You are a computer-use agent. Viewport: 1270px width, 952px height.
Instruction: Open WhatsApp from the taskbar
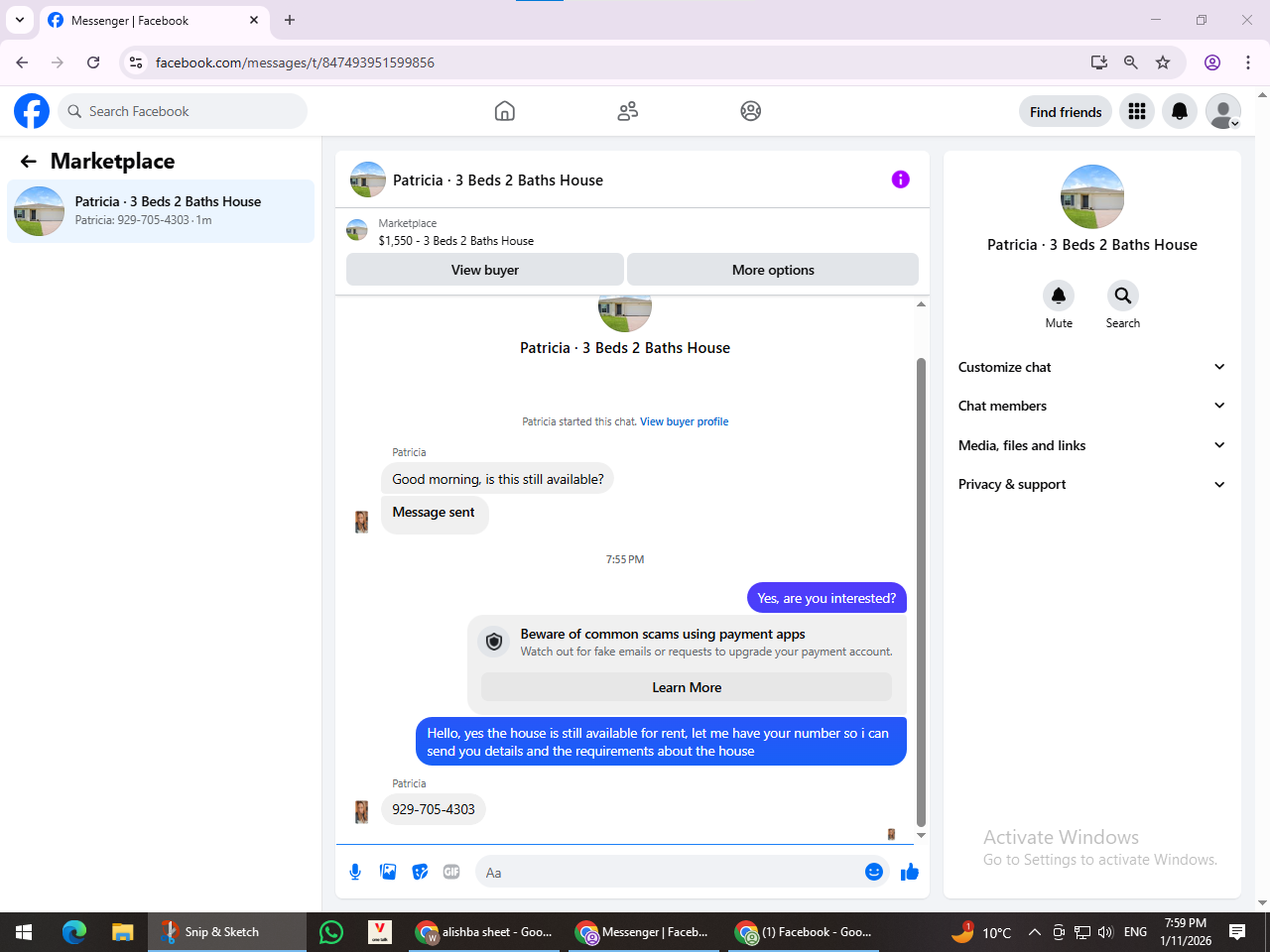click(x=331, y=932)
